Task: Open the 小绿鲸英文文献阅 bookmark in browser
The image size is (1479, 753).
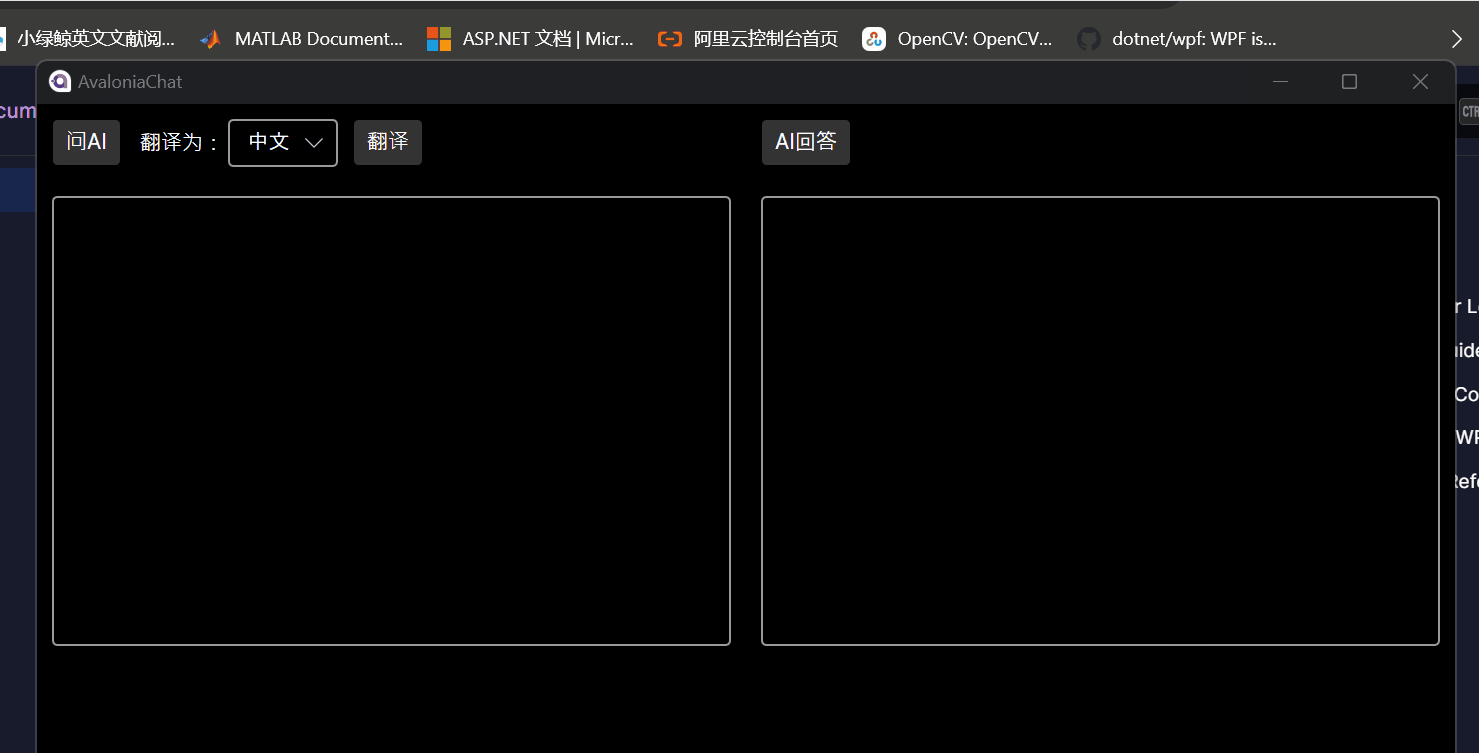Action: [88, 39]
